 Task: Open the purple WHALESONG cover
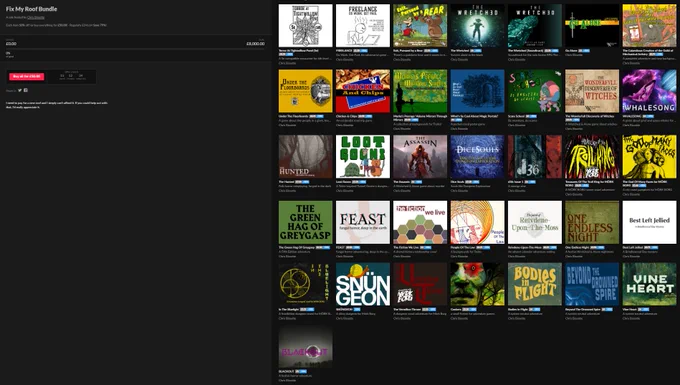(x=649, y=91)
